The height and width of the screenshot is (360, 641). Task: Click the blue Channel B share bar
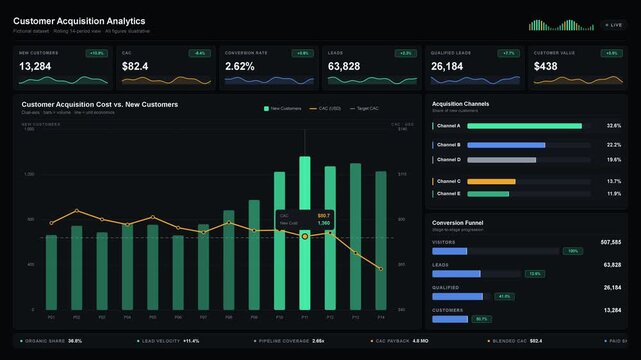coord(506,145)
